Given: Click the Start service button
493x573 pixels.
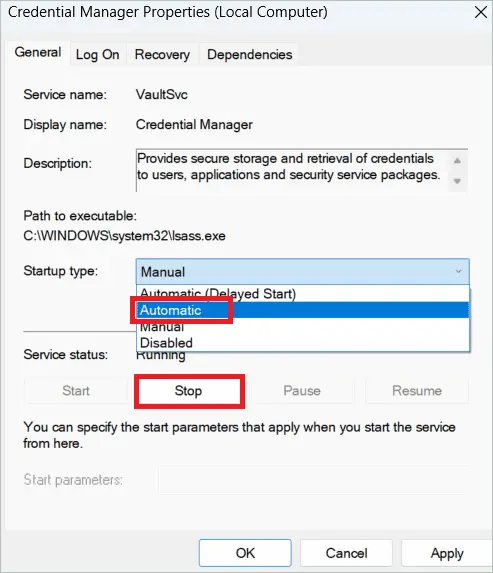Looking at the screenshot, I should [x=76, y=391].
